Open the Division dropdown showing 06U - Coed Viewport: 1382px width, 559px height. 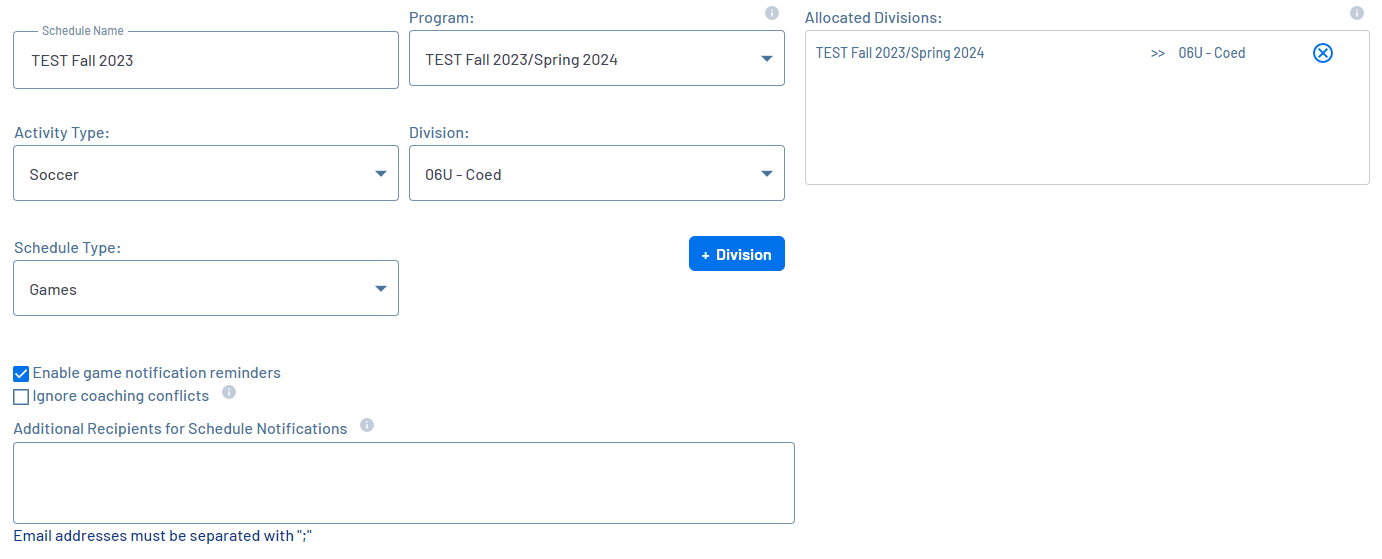pos(596,174)
